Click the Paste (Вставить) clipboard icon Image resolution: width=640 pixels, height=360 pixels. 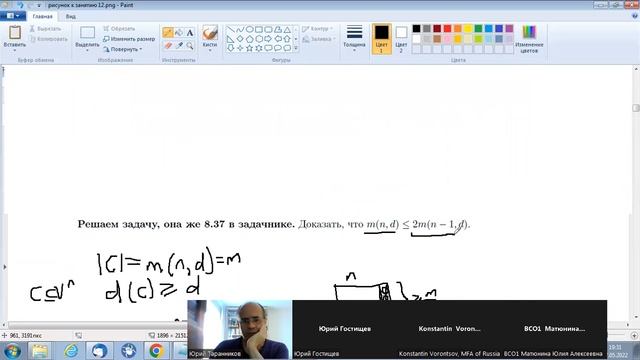(x=15, y=33)
